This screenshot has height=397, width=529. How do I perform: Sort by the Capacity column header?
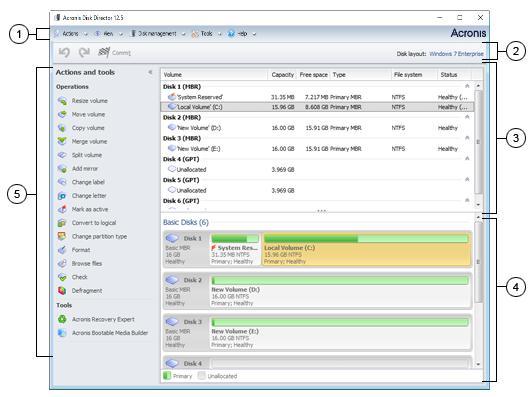point(282,75)
